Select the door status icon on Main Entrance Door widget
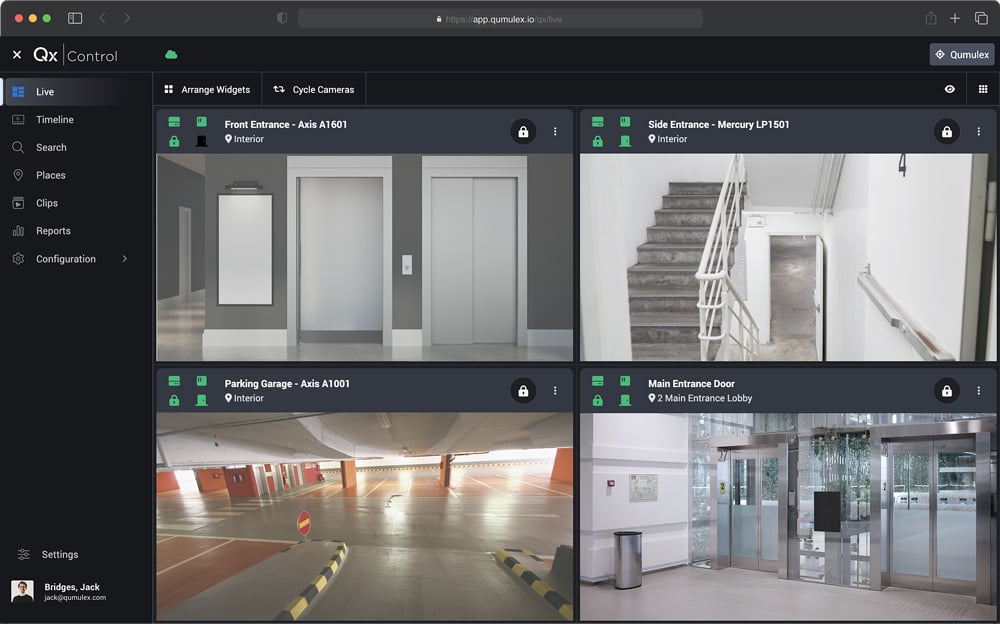Image resolution: width=1000 pixels, height=624 pixels. pos(626,399)
